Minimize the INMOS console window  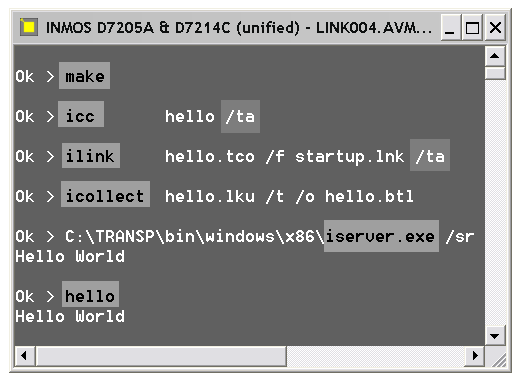point(450,28)
